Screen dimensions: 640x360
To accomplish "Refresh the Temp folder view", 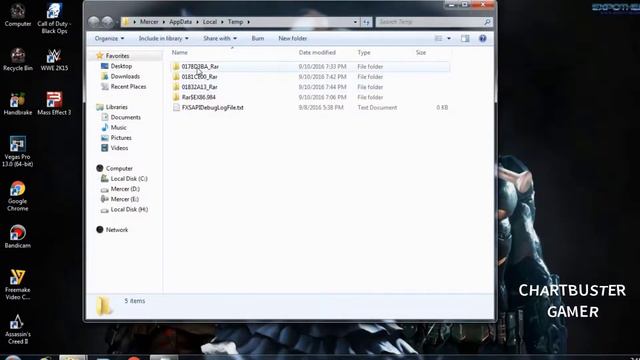I will [x=366, y=22].
